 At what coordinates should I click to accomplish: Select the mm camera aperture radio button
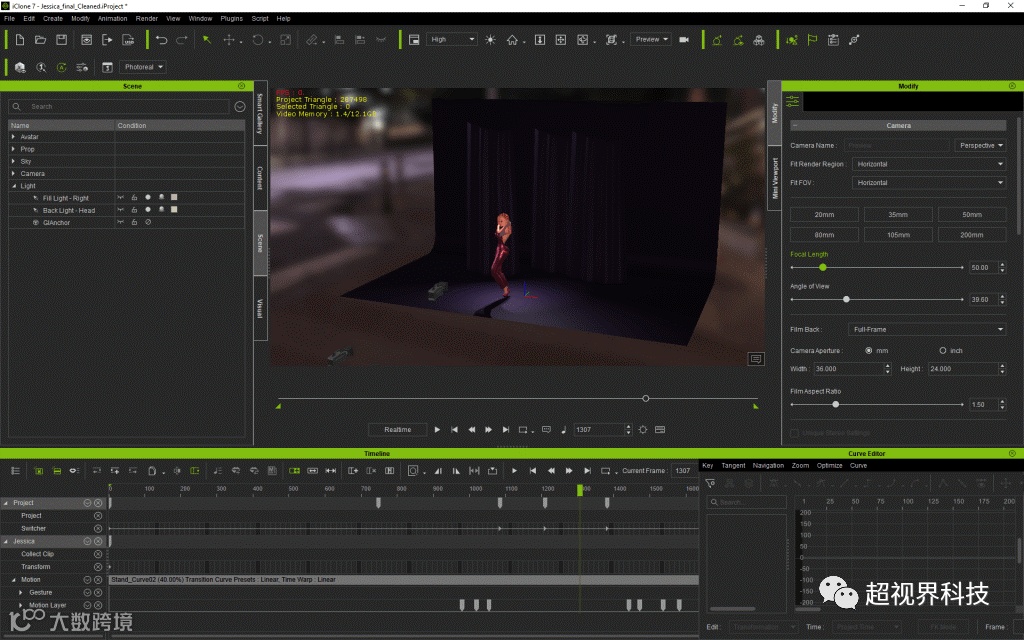point(867,351)
